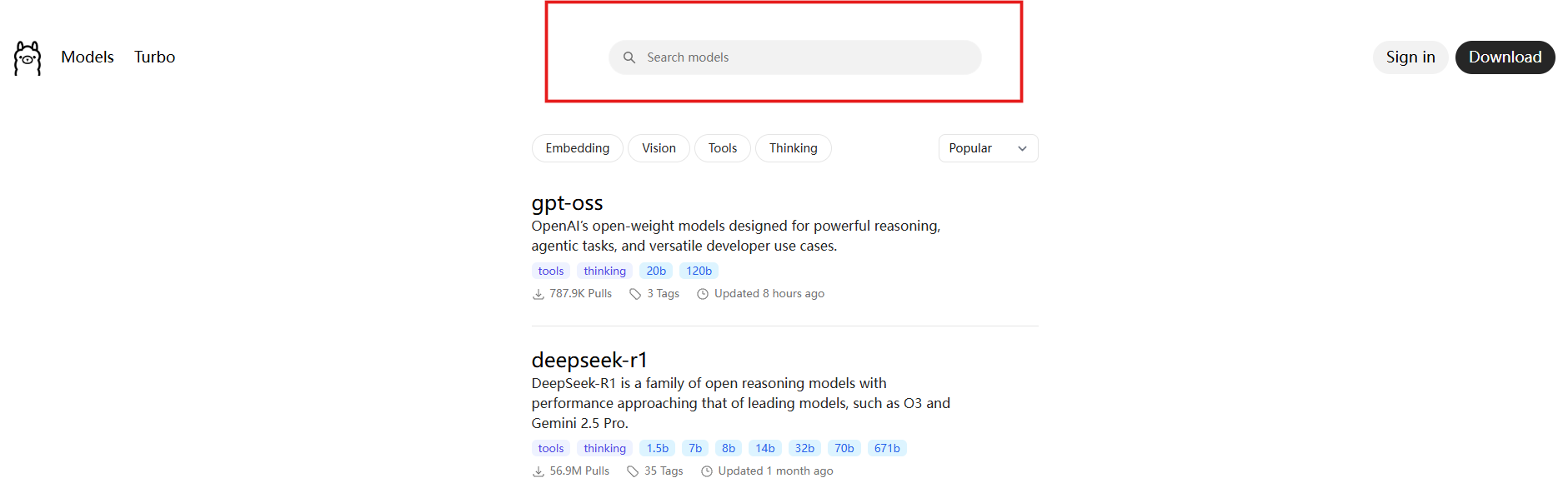Image resolution: width=1568 pixels, height=498 pixels.
Task: Filter by Vision models
Action: point(659,148)
